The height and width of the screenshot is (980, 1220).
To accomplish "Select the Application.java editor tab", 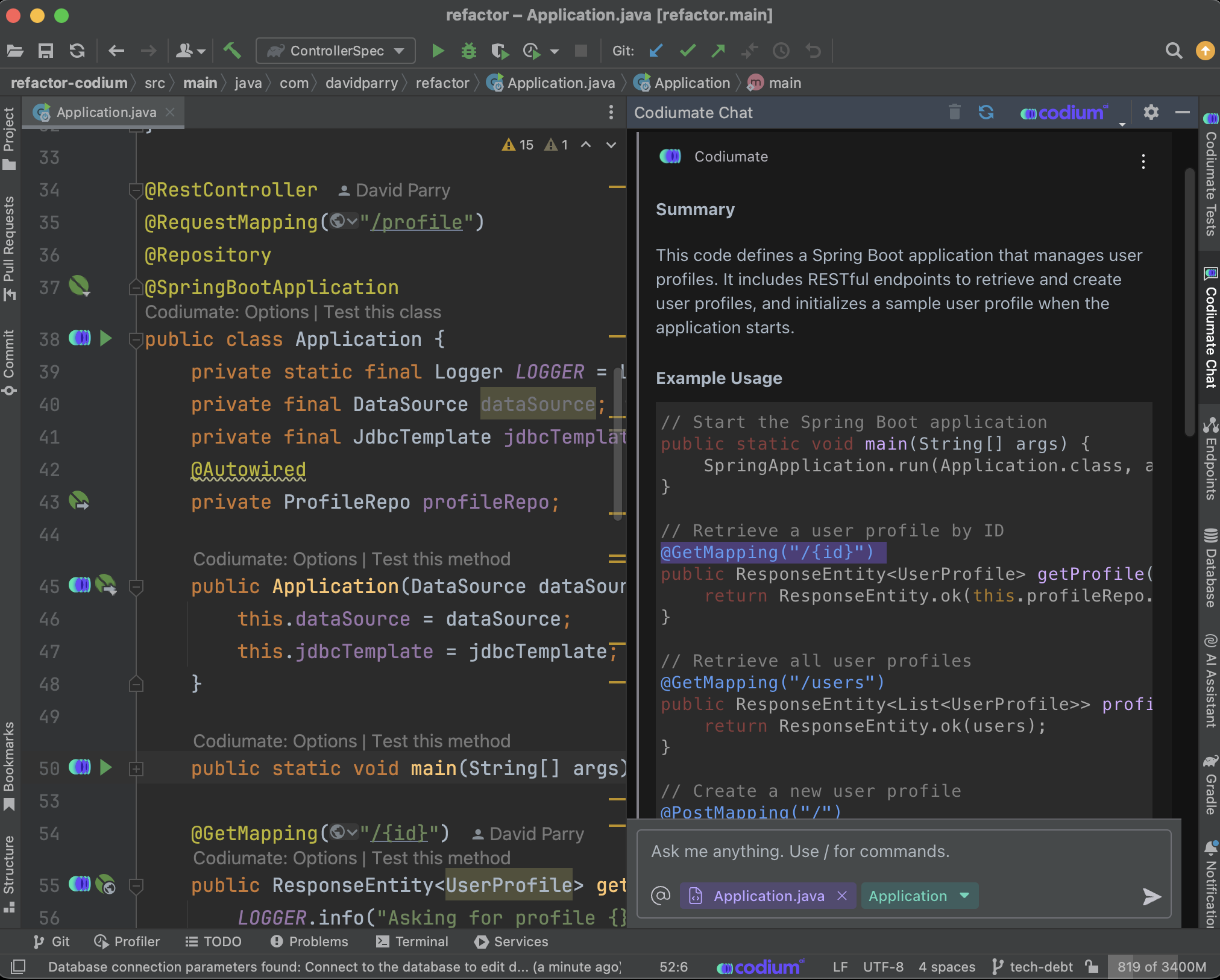I will click(104, 112).
